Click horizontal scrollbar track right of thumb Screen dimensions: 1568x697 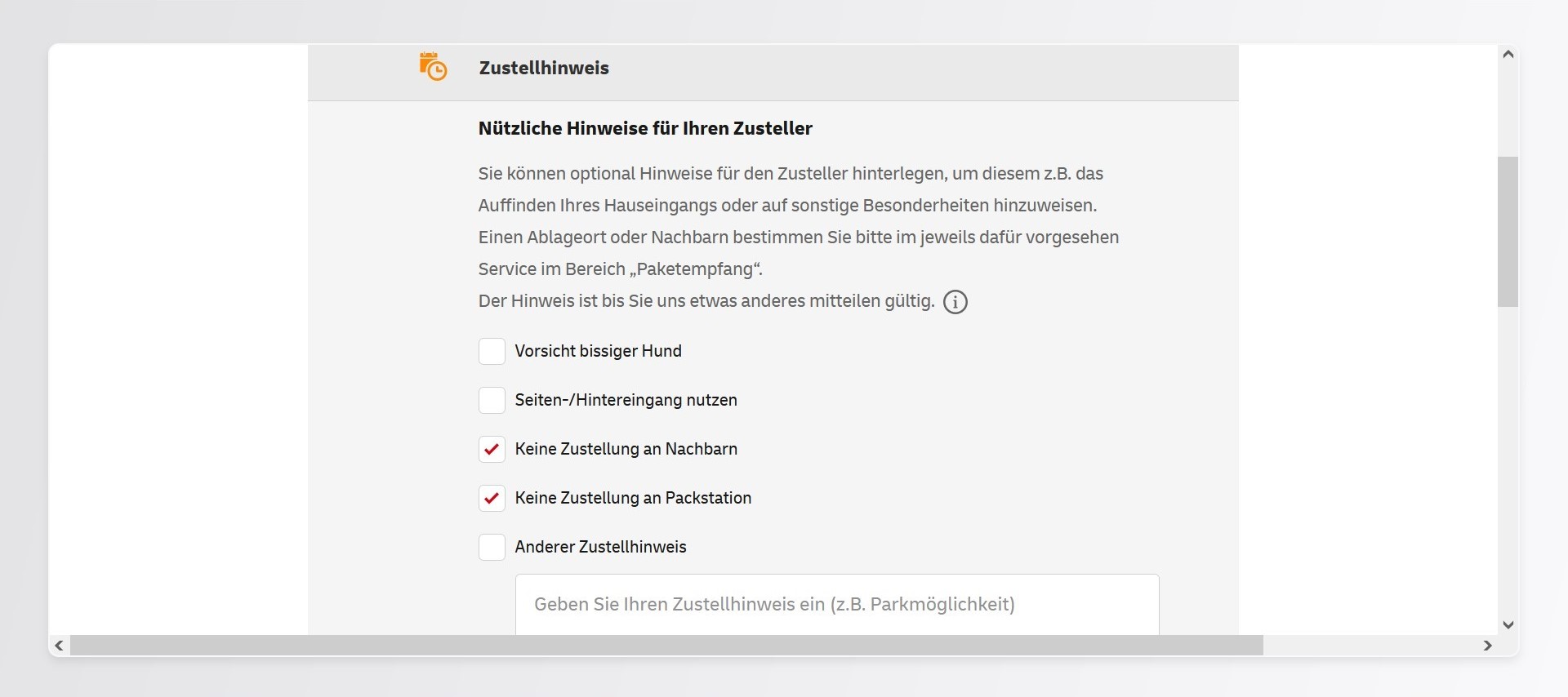[1372, 646]
